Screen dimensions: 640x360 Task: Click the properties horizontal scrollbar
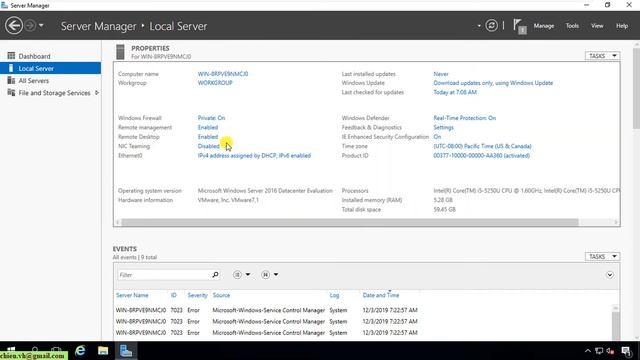pos(350,222)
